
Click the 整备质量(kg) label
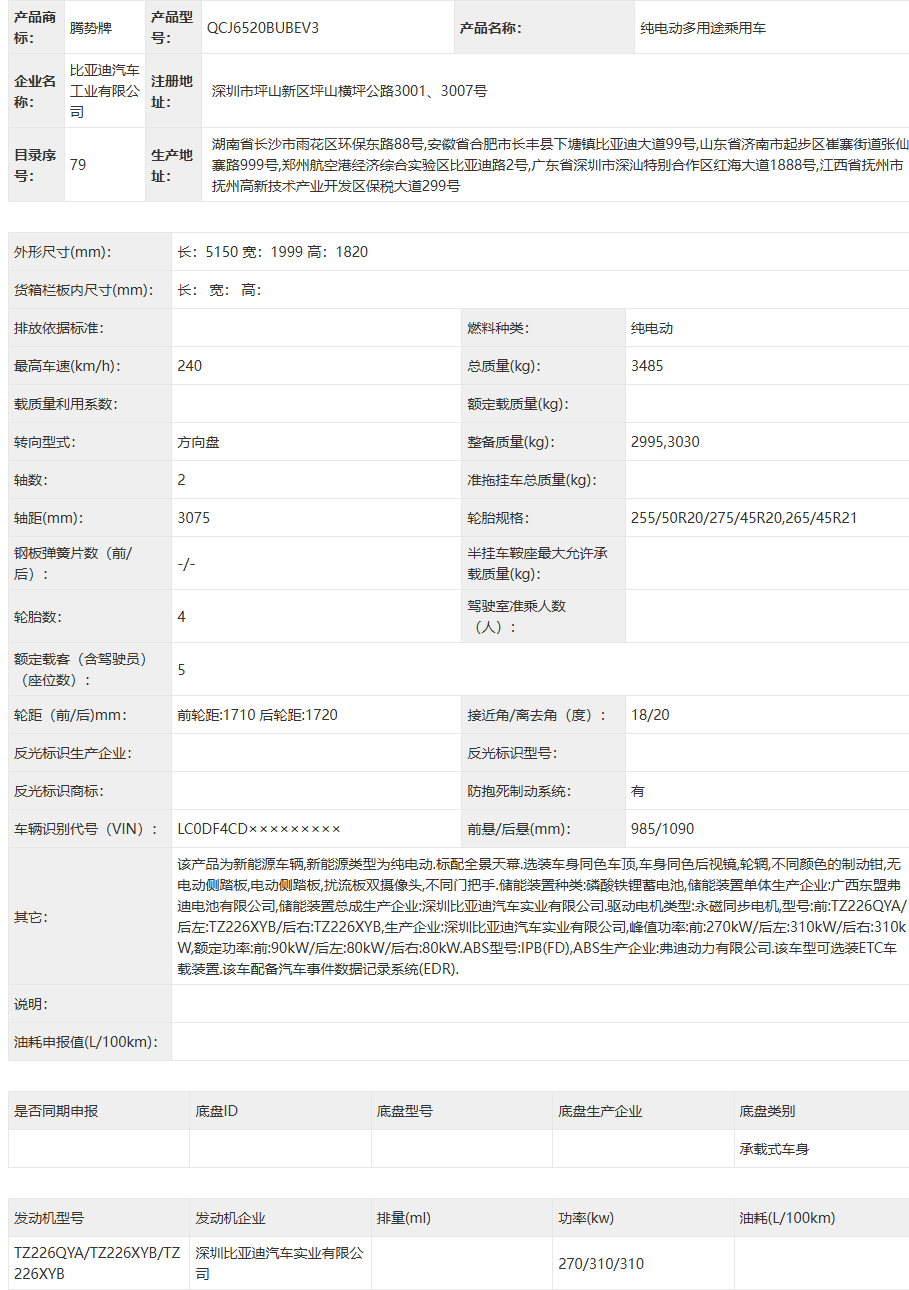[x=511, y=442]
